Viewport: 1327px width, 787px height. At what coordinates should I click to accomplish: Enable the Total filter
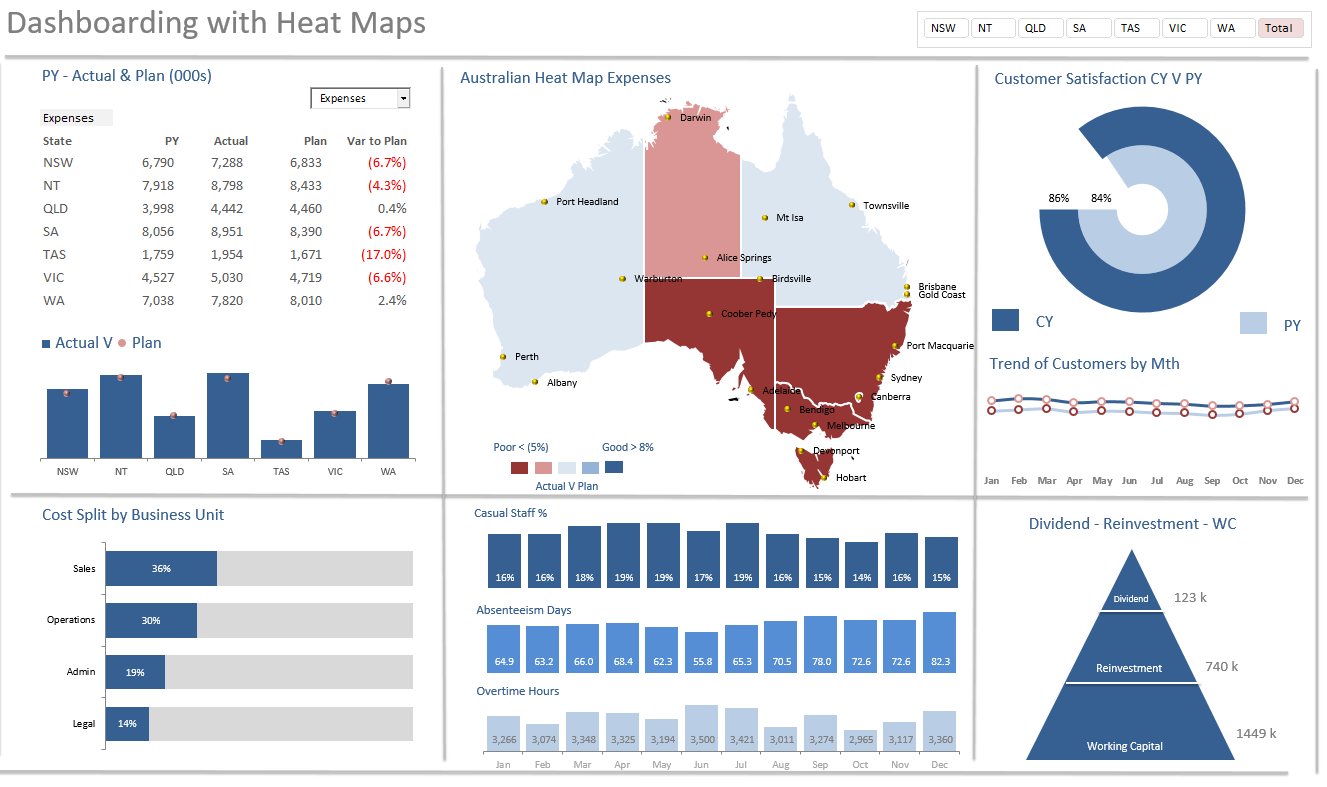pyautogui.click(x=1281, y=28)
